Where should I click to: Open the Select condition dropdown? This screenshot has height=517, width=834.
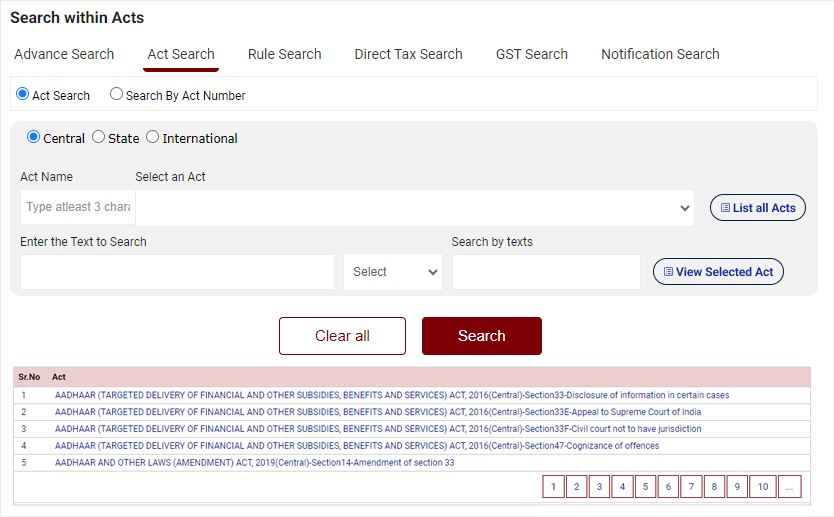pos(393,272)
